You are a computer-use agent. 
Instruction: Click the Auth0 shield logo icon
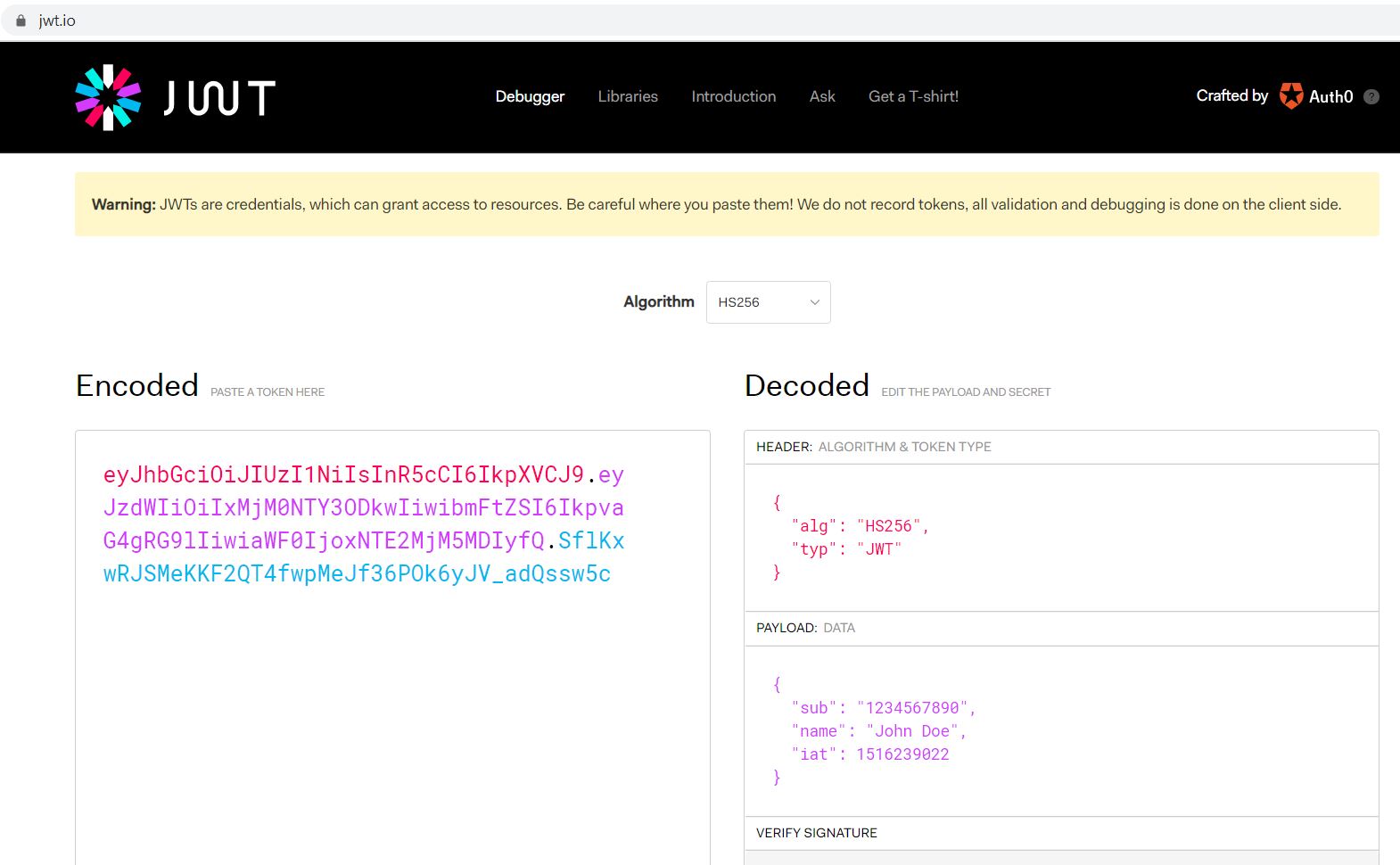click(1290, 95)
